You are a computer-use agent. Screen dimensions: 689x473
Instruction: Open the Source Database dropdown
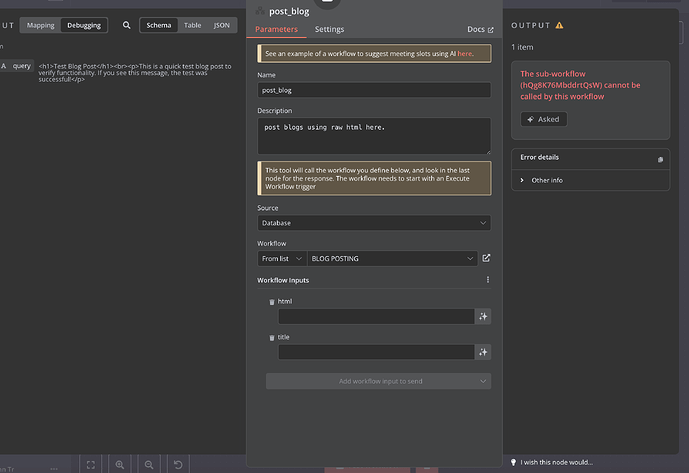click(x=374, y=223)
